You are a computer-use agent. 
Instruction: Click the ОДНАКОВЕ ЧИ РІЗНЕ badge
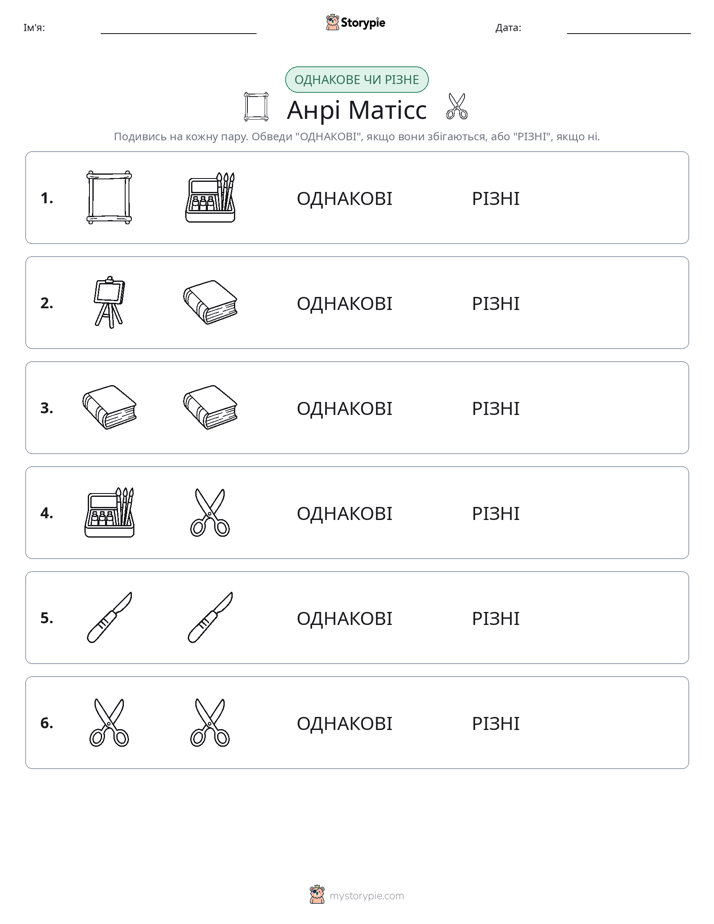click(356, 80)
